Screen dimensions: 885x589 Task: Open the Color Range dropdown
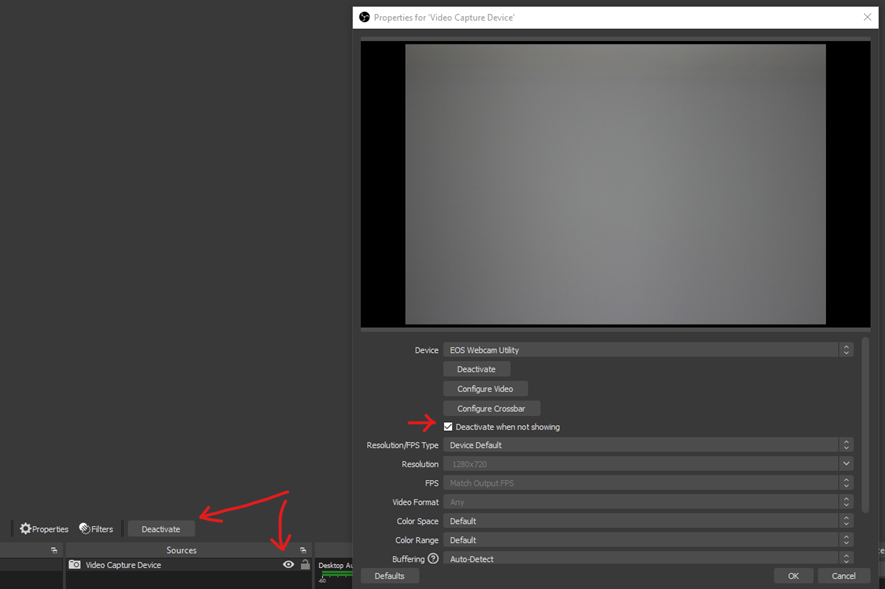(x=648, y=540)
